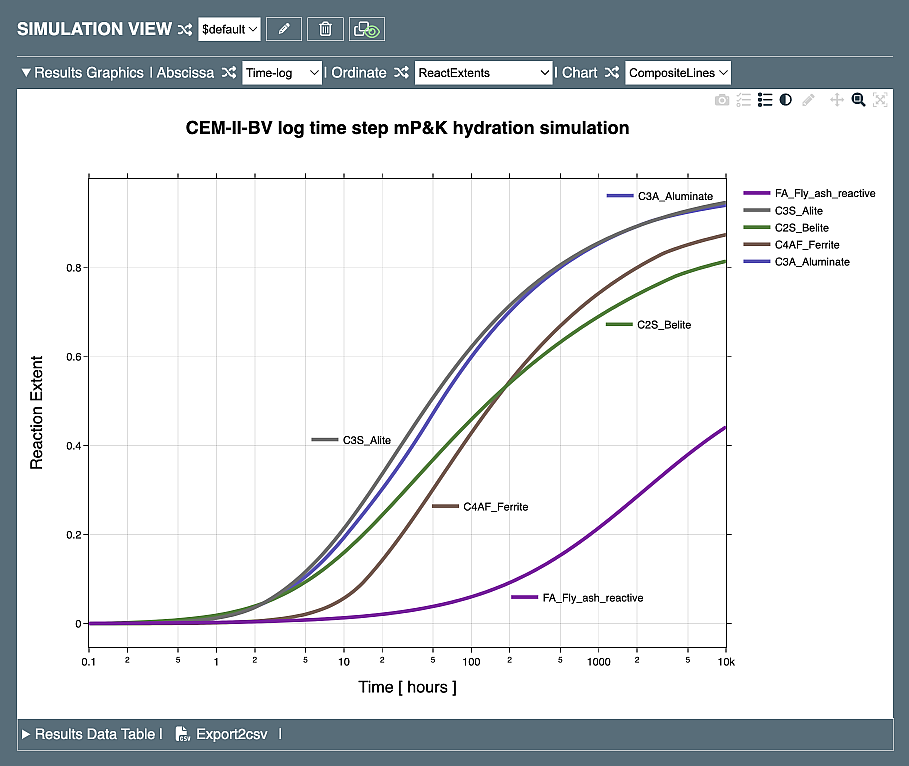This screenshot has width=909, height=766.
Task: Click the trash delete view button
Action: [x=325, y=29]
